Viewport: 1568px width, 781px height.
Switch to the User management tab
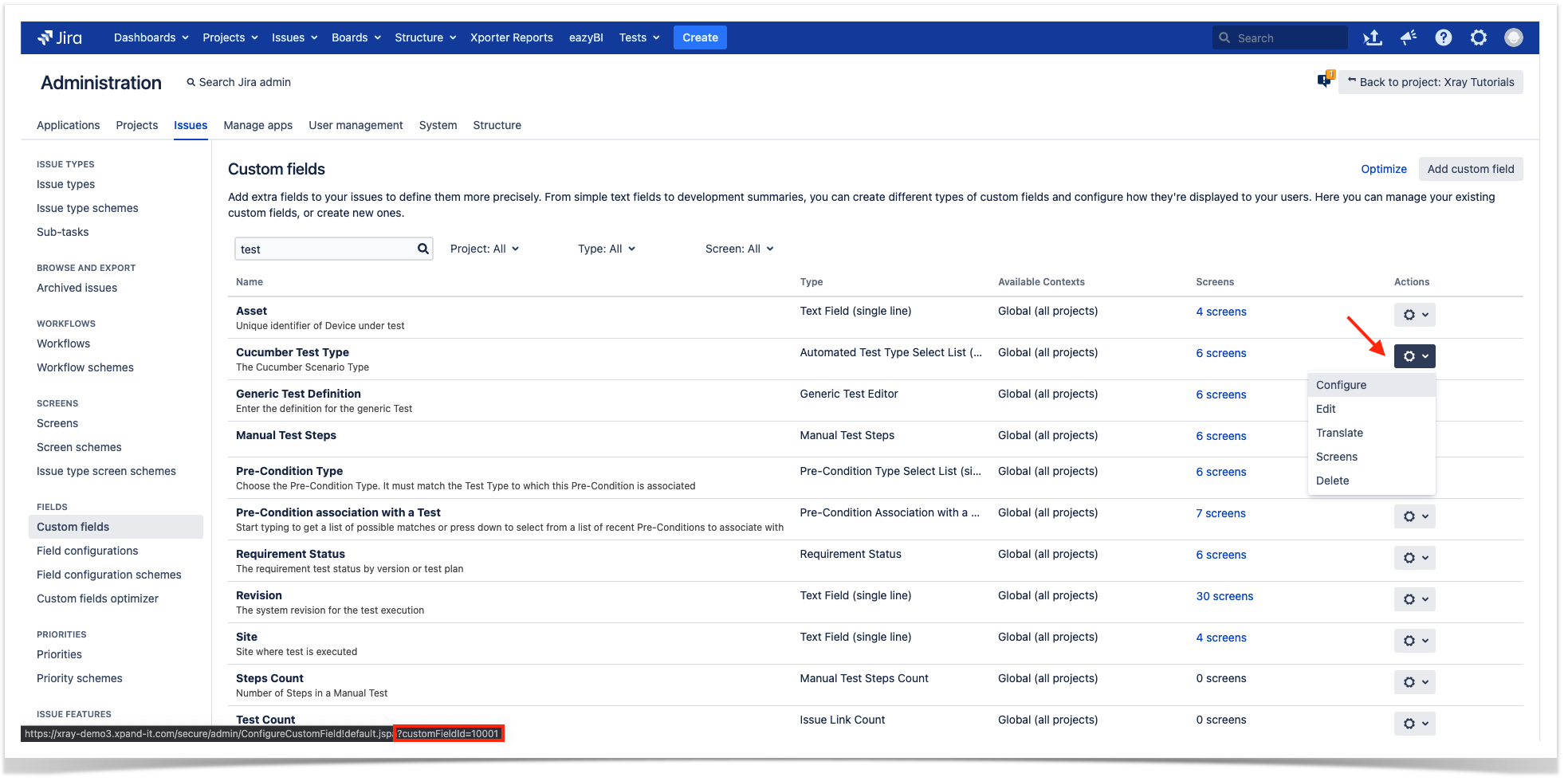click(356, 125)
